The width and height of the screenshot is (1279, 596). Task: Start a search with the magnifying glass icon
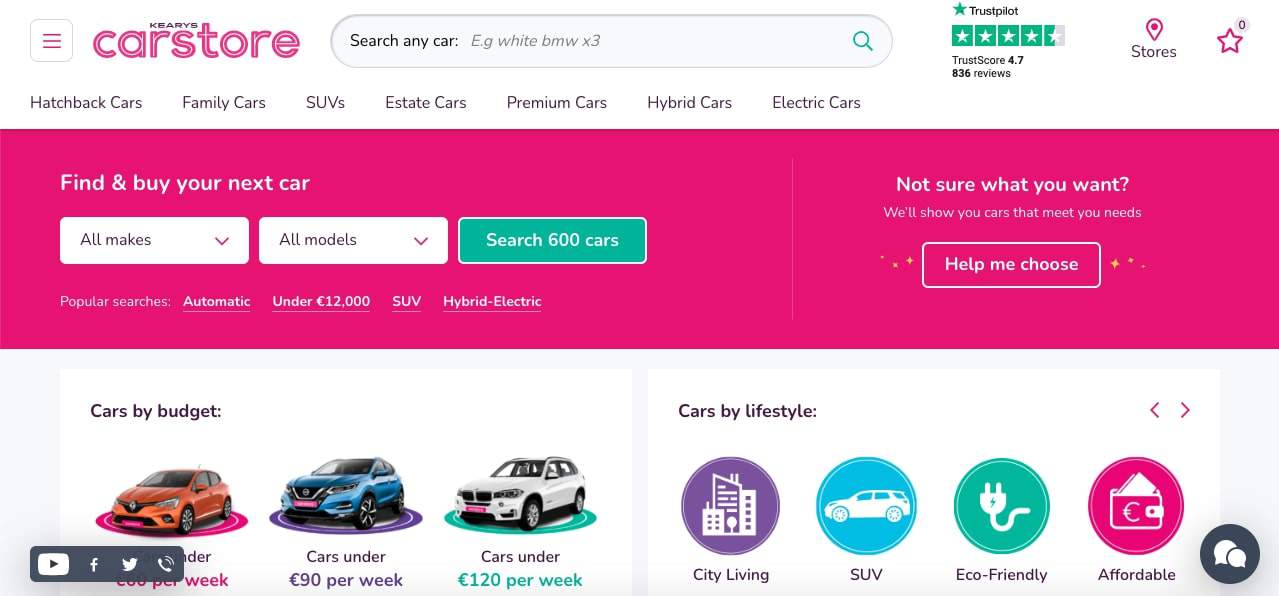click(x=861, y=41)
